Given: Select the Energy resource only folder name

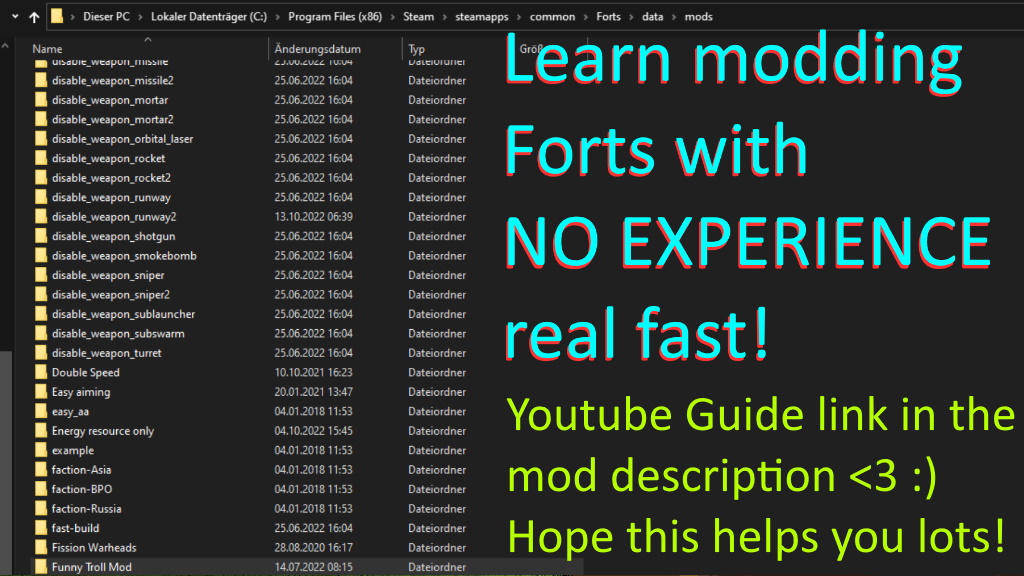Looking at the screenshot, I should [103, 431].
